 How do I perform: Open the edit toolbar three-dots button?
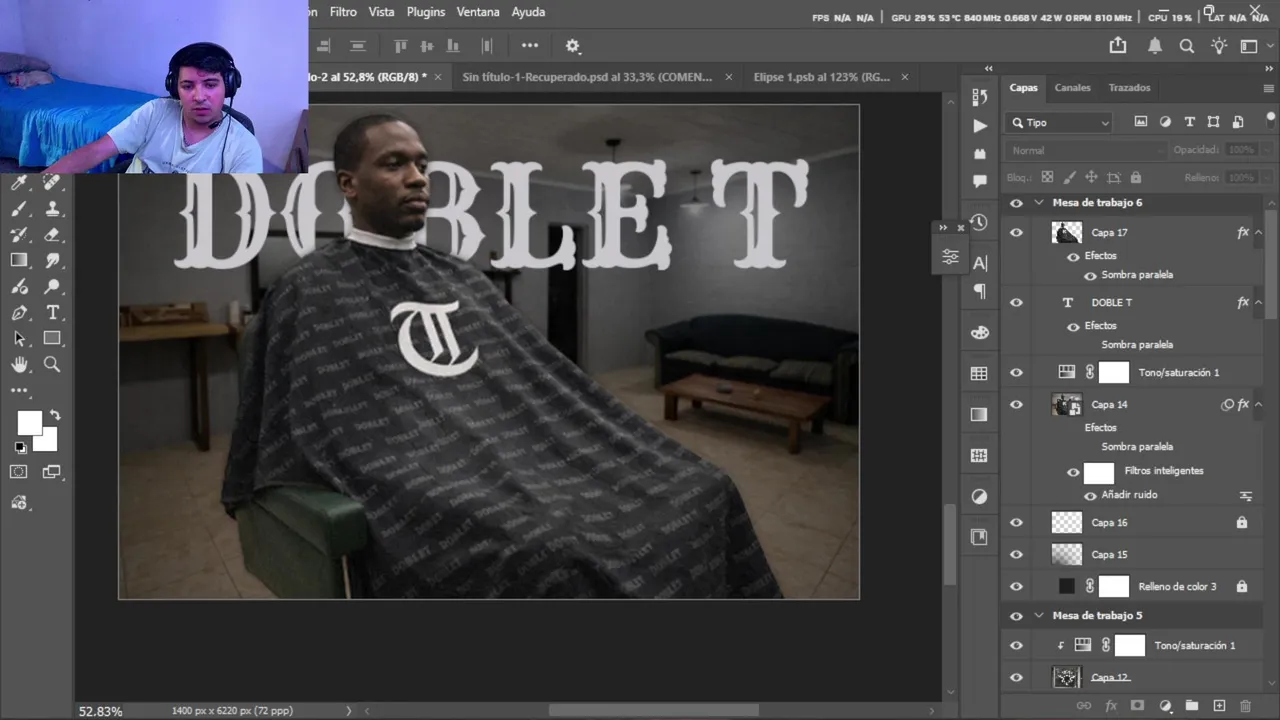pos(19,391)
